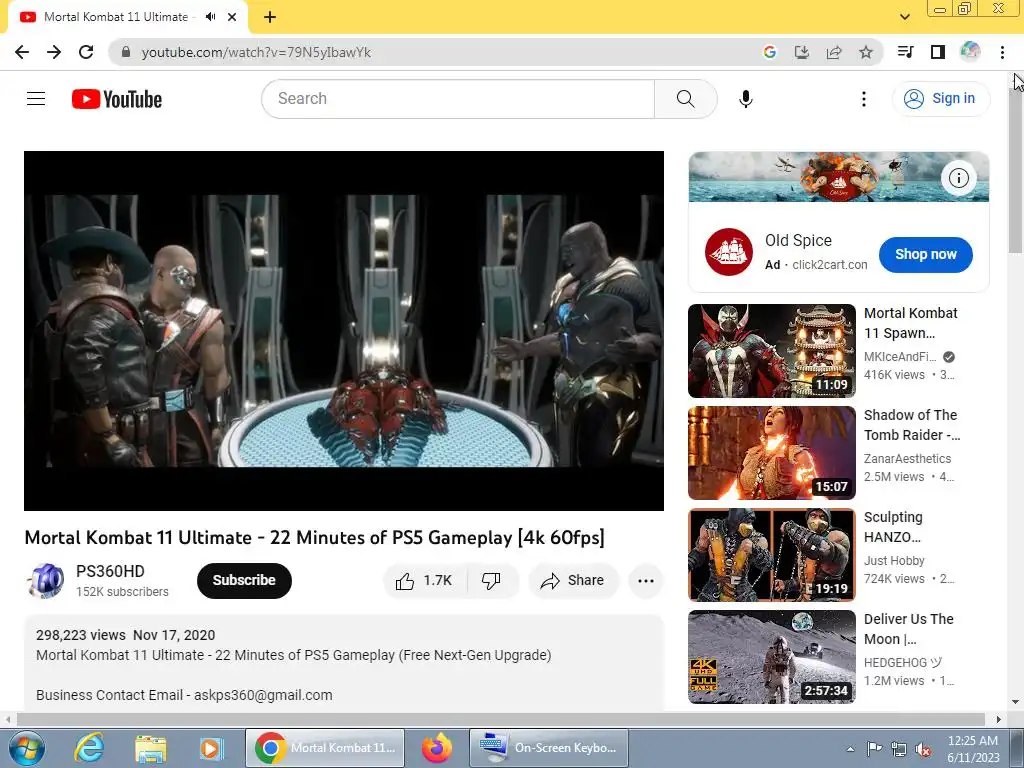Open the YouTube hamburger guide menu
The height and width of the screenshot is (768, 1024).
pyautogui.click(x=36, y=99)
